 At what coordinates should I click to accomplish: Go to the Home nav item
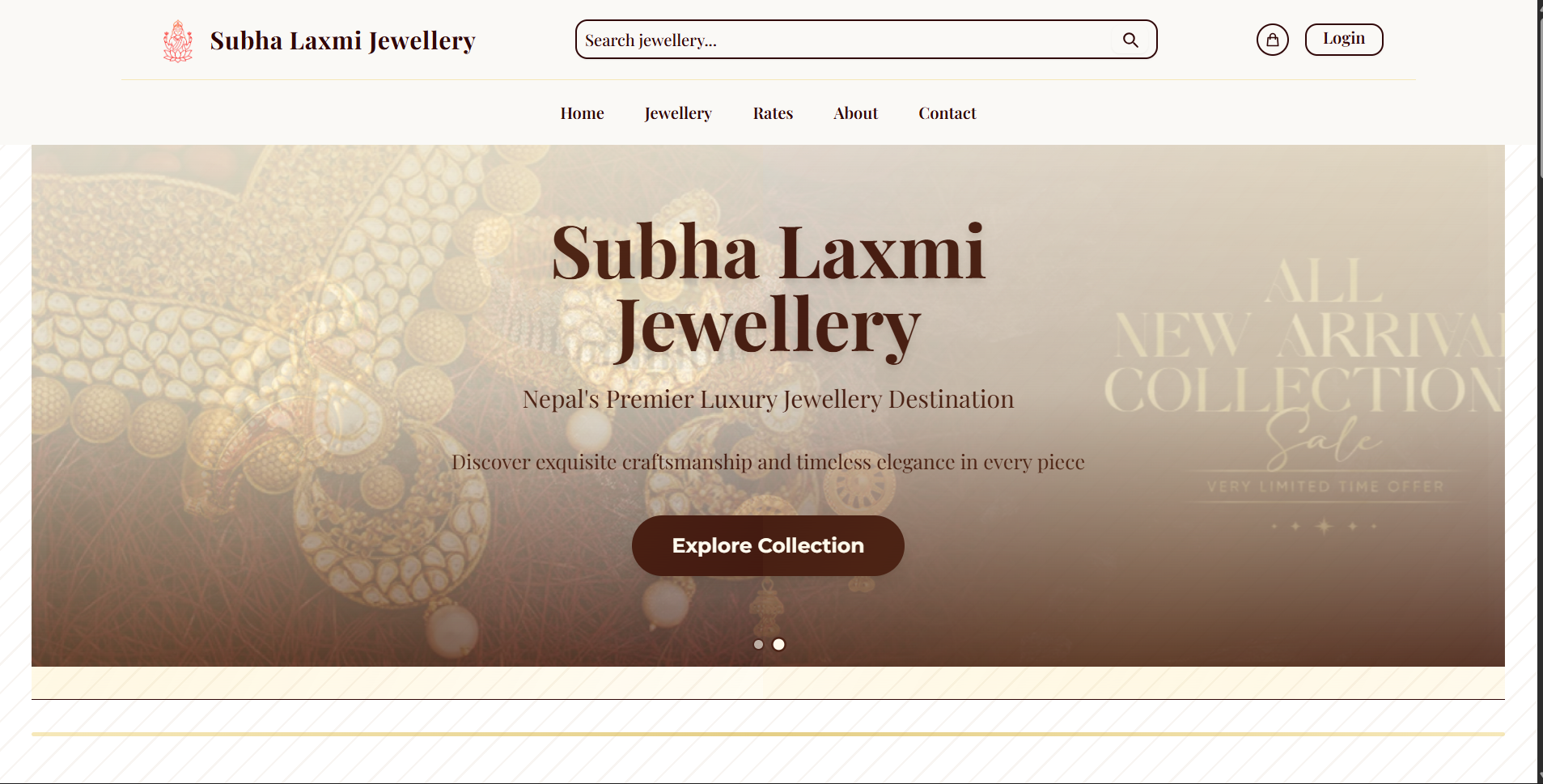click(x=583, y=113)
